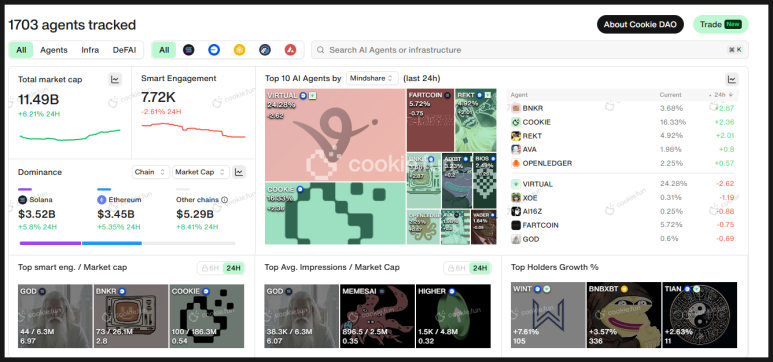Select the DeFAI category filter

tap(124, 50)
